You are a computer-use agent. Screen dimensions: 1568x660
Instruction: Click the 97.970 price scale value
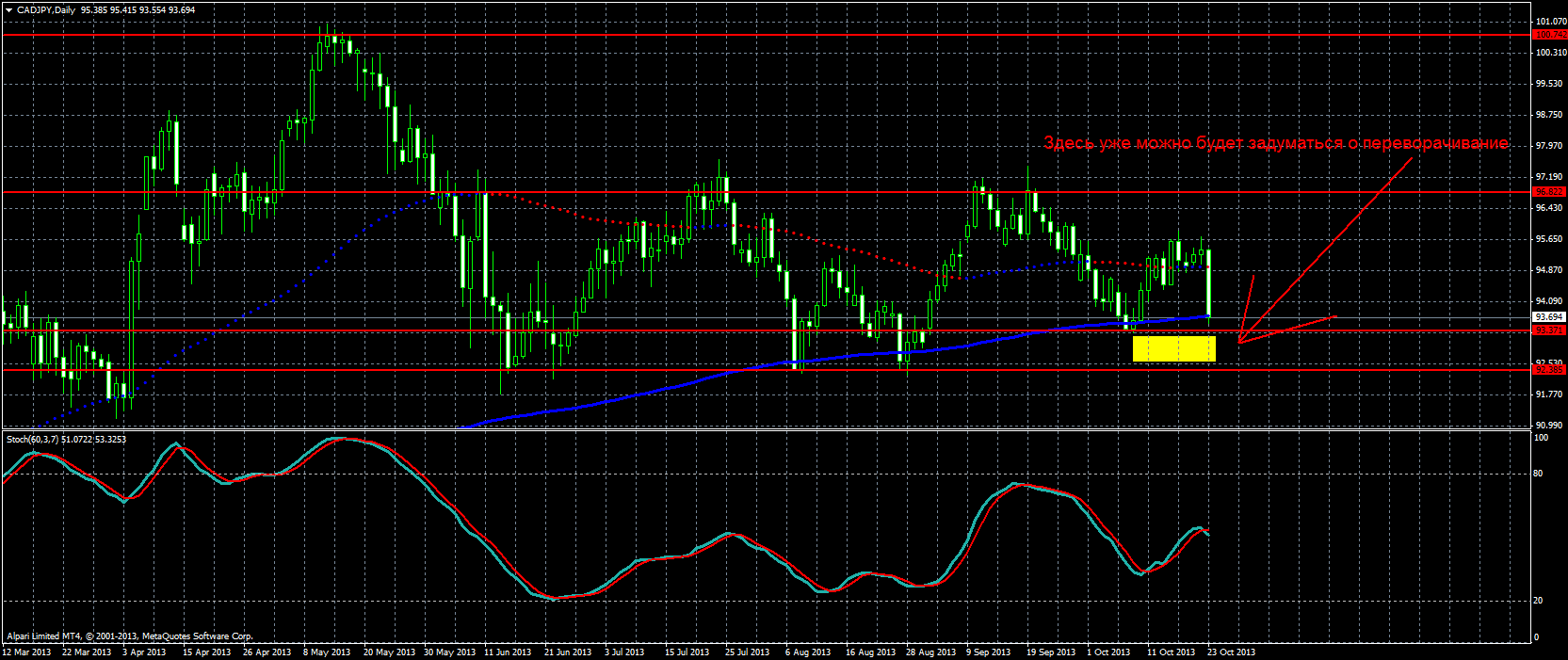1551,146
